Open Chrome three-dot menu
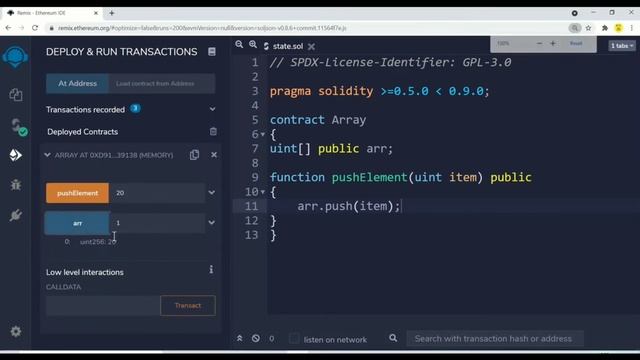This screenshot has width=640, height=360. tap(631, 28)
